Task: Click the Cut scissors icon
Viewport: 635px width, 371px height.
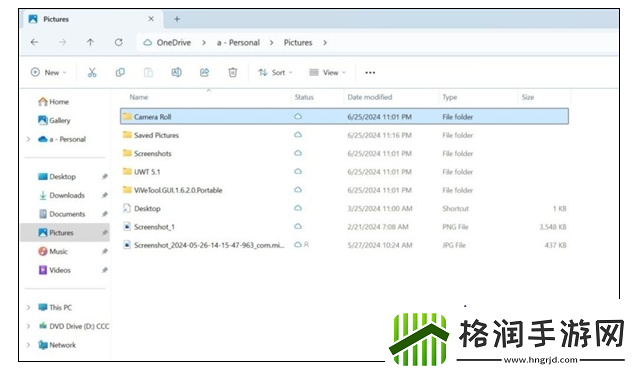Action: pos(92,72)
